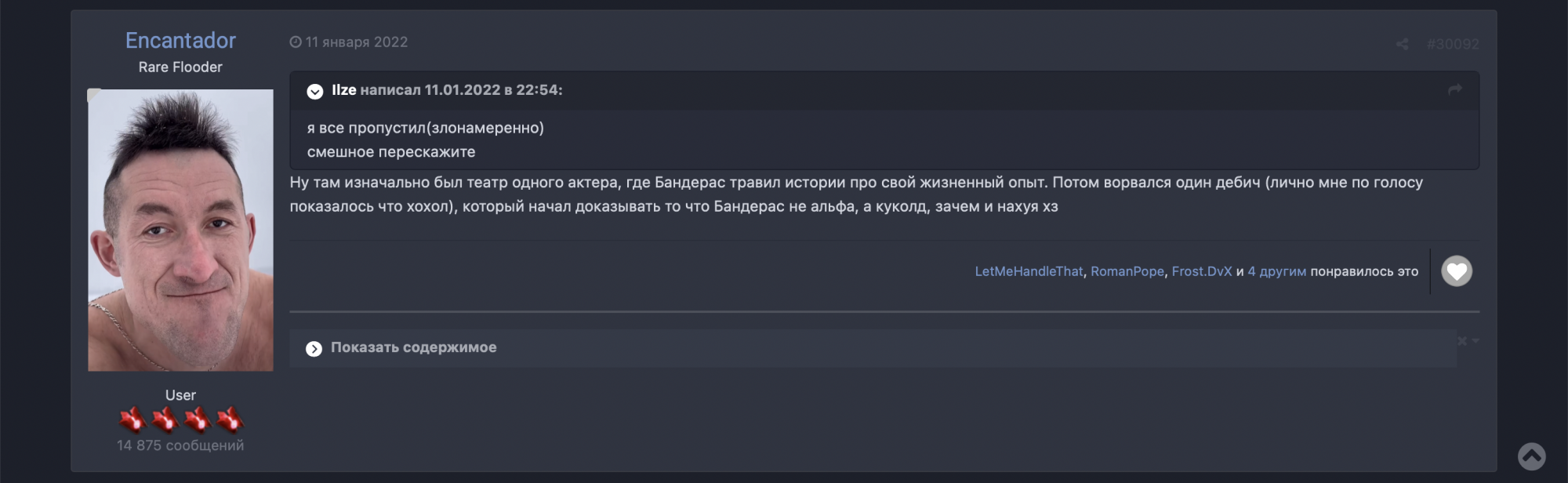Click the quoted author name Ilze
1568x483 pixels.
[343, 90]
